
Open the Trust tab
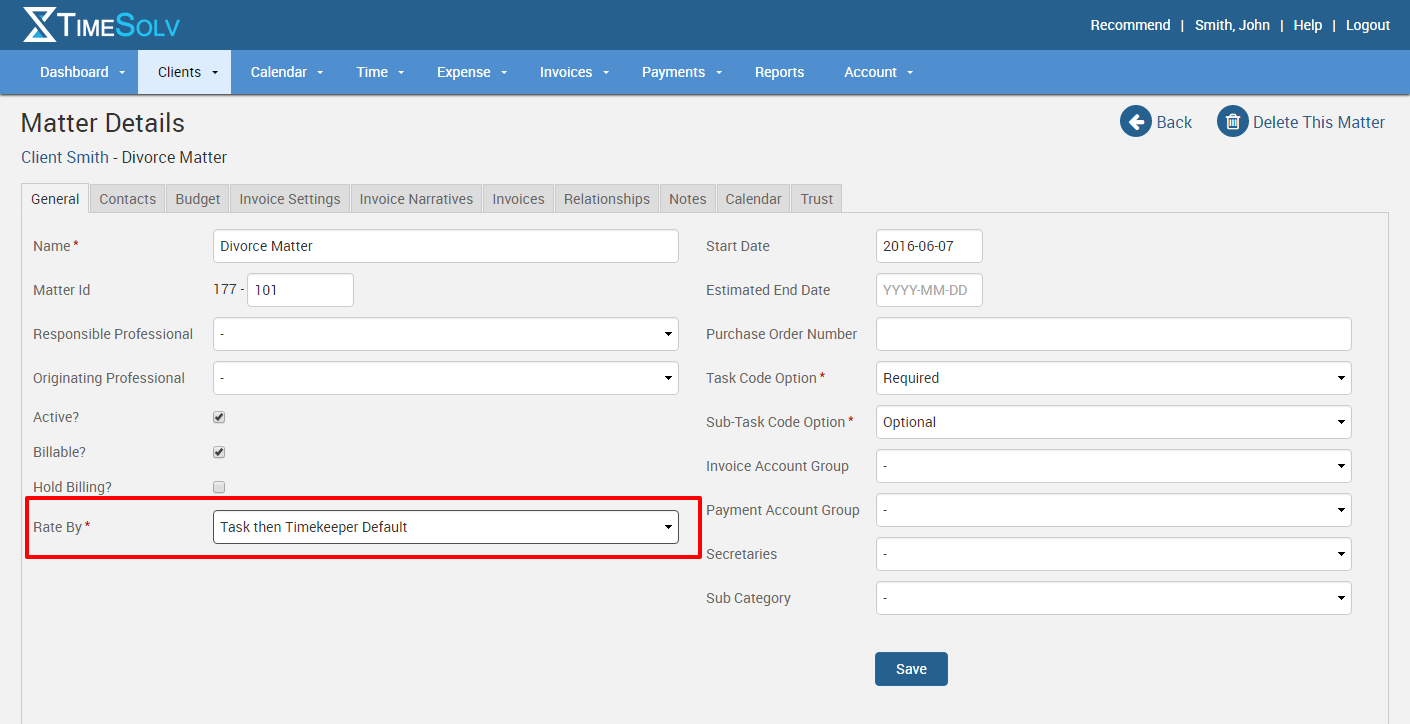[816, 199]
